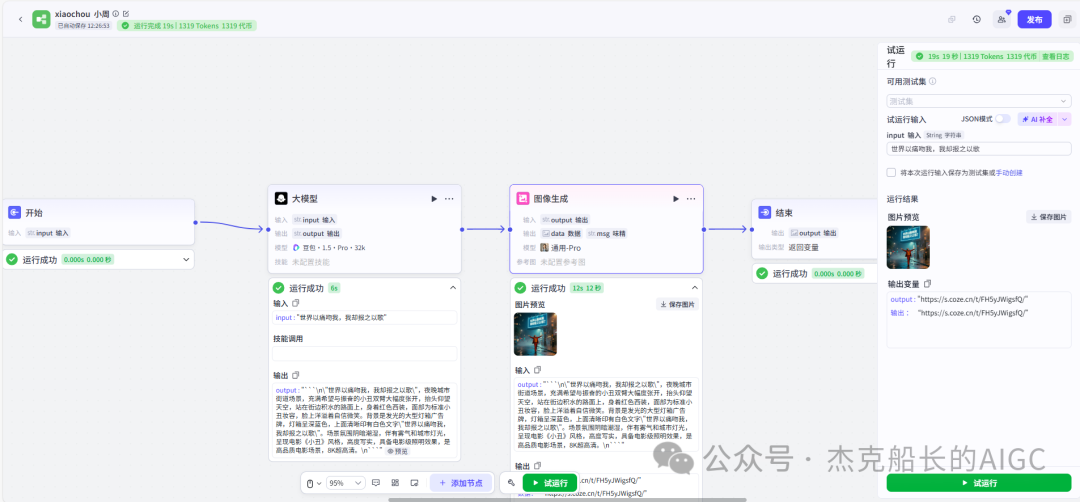Click the debug tool icon beside 试运行
Screen dimensions: 1080x502
pos(511,483)
